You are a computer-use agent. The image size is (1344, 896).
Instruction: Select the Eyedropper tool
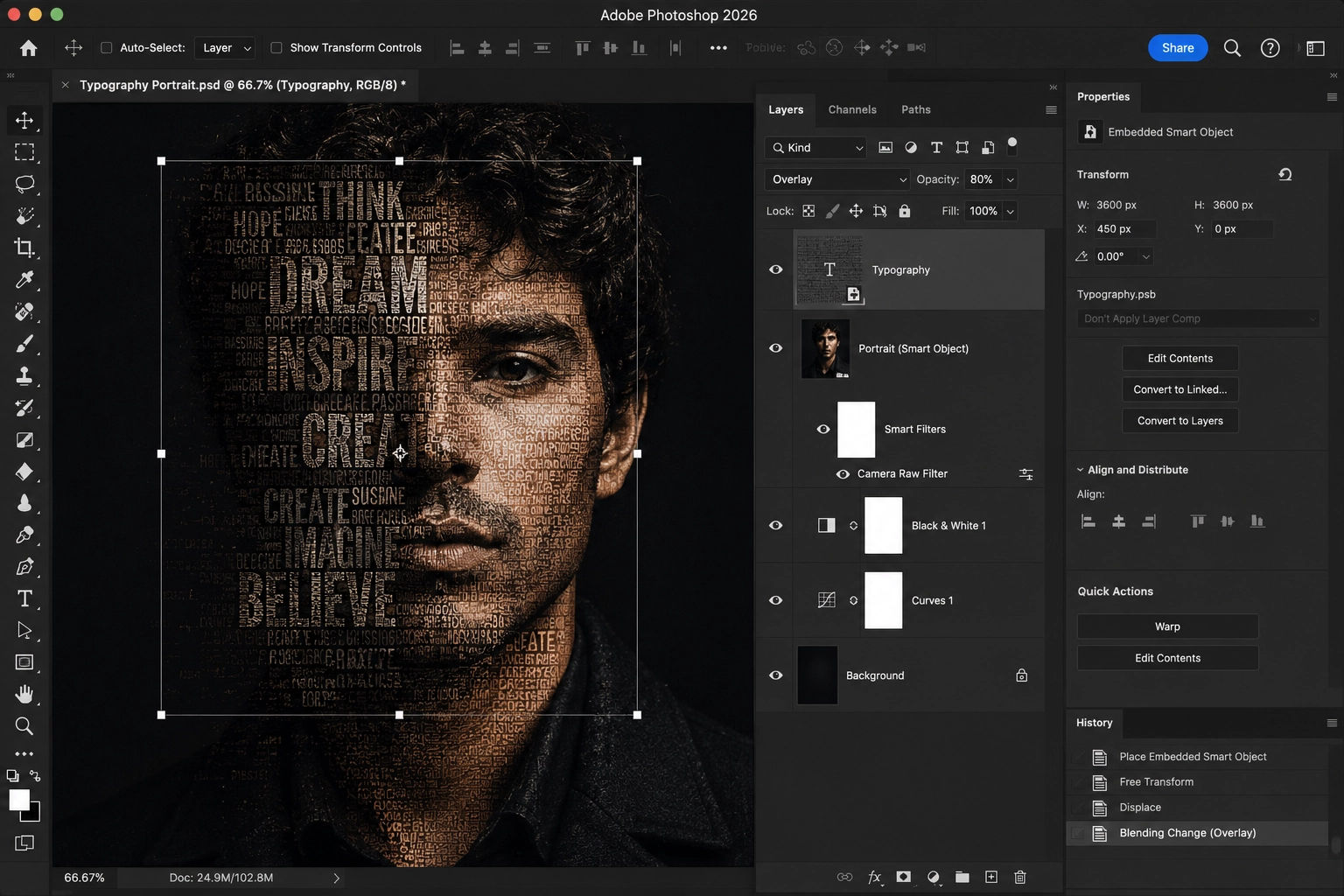(24, 280)
